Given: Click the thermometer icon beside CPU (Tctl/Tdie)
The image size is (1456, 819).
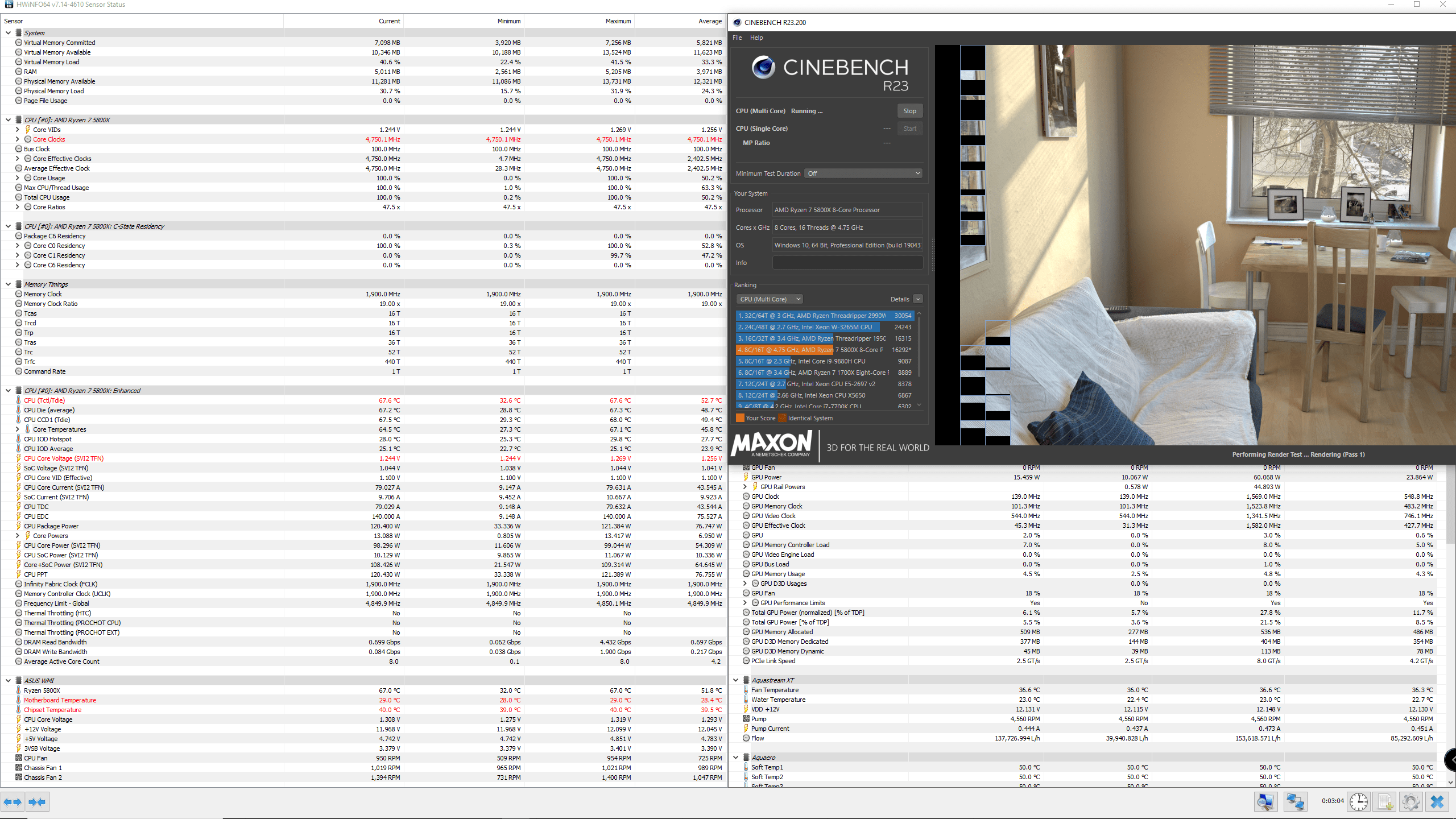Looking at the screenshot, I should pos(19,400).
